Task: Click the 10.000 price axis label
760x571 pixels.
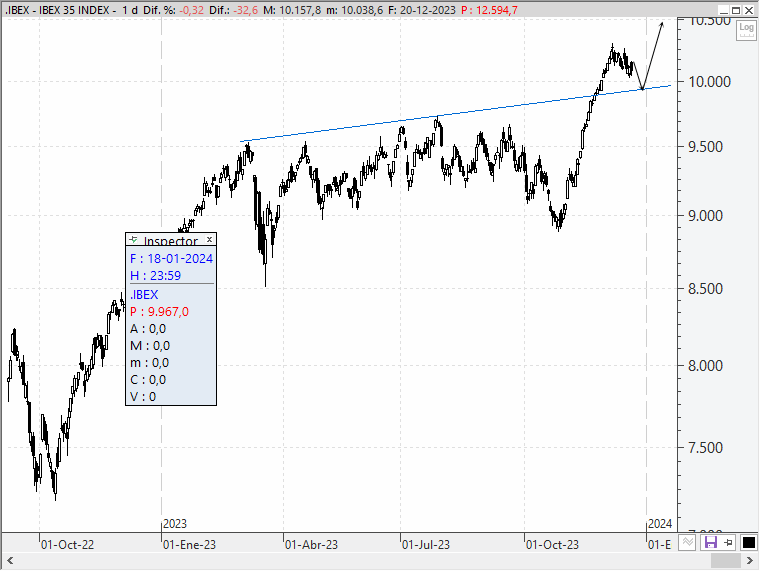Action: (x=710, y=81)
